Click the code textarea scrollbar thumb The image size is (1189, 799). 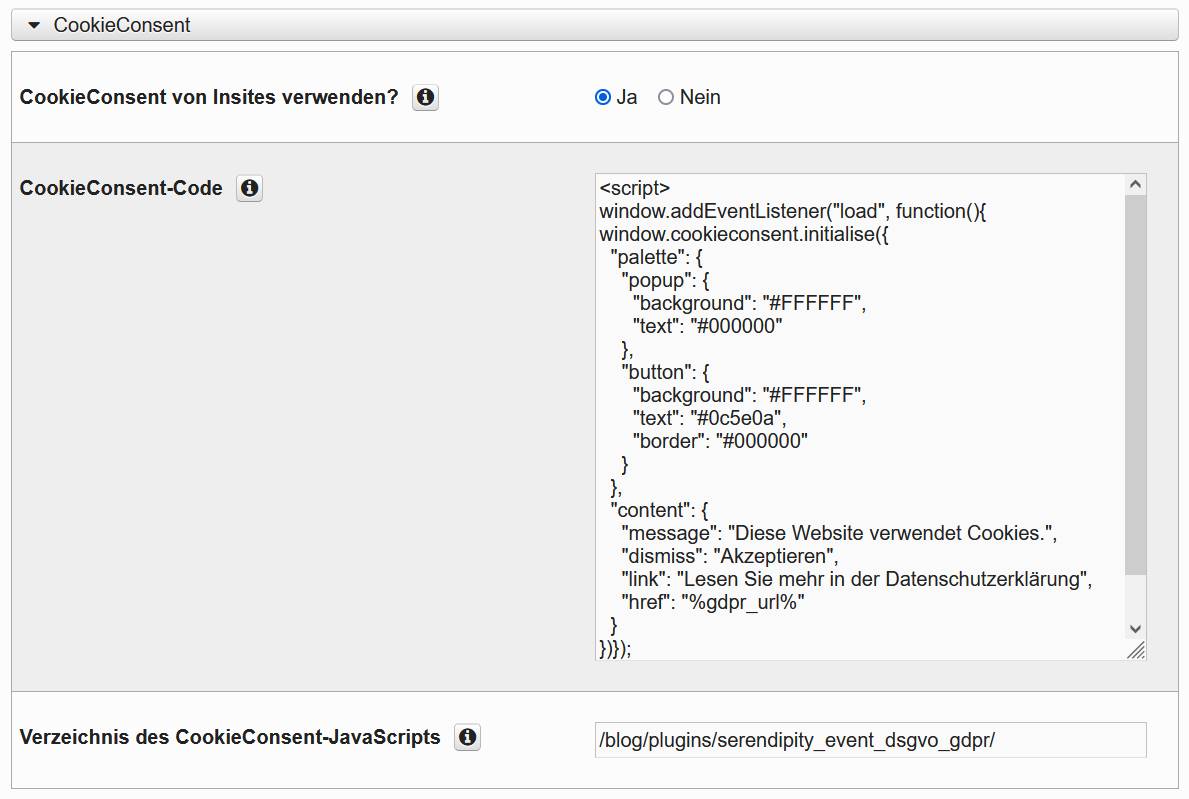click(x=1135, y=385)
